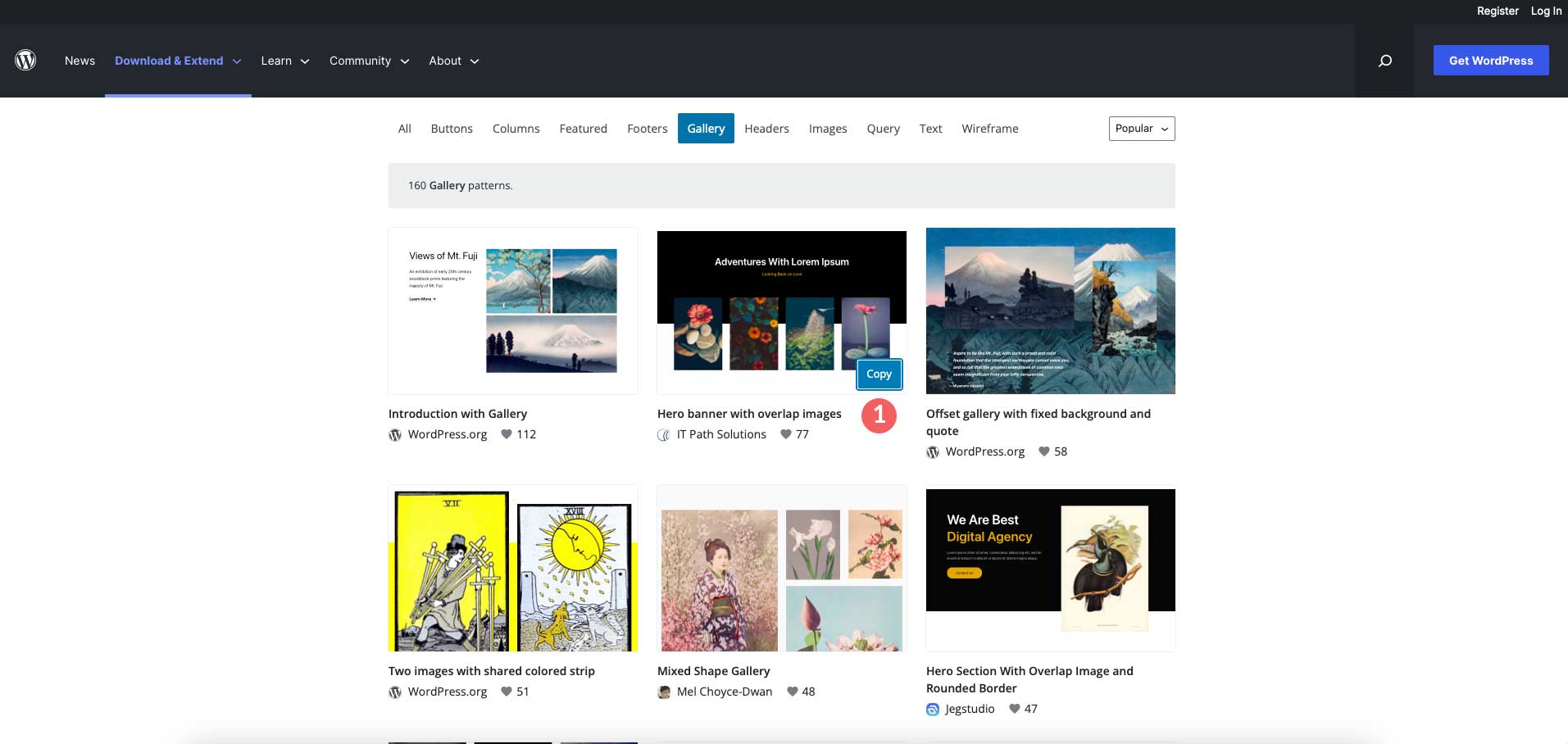This screenshot has height=744, width=1568.
Task: Visit the Jegstudio author page
Action: [970, 709]
